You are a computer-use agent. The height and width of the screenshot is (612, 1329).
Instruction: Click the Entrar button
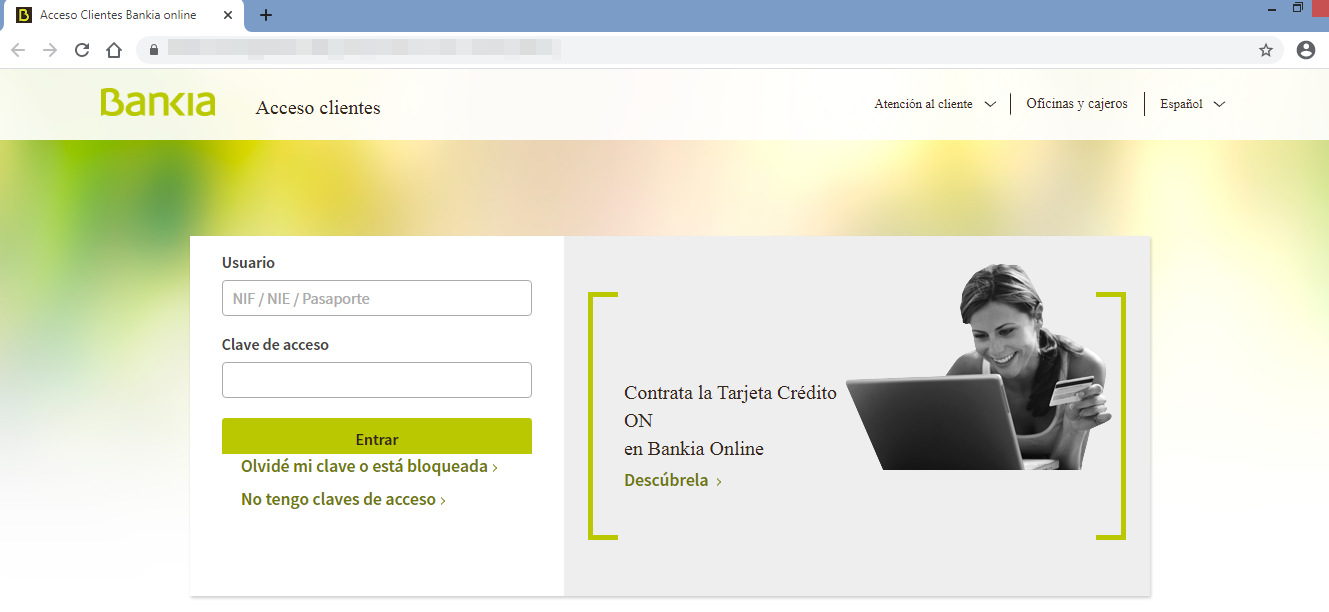coord(377,437)
